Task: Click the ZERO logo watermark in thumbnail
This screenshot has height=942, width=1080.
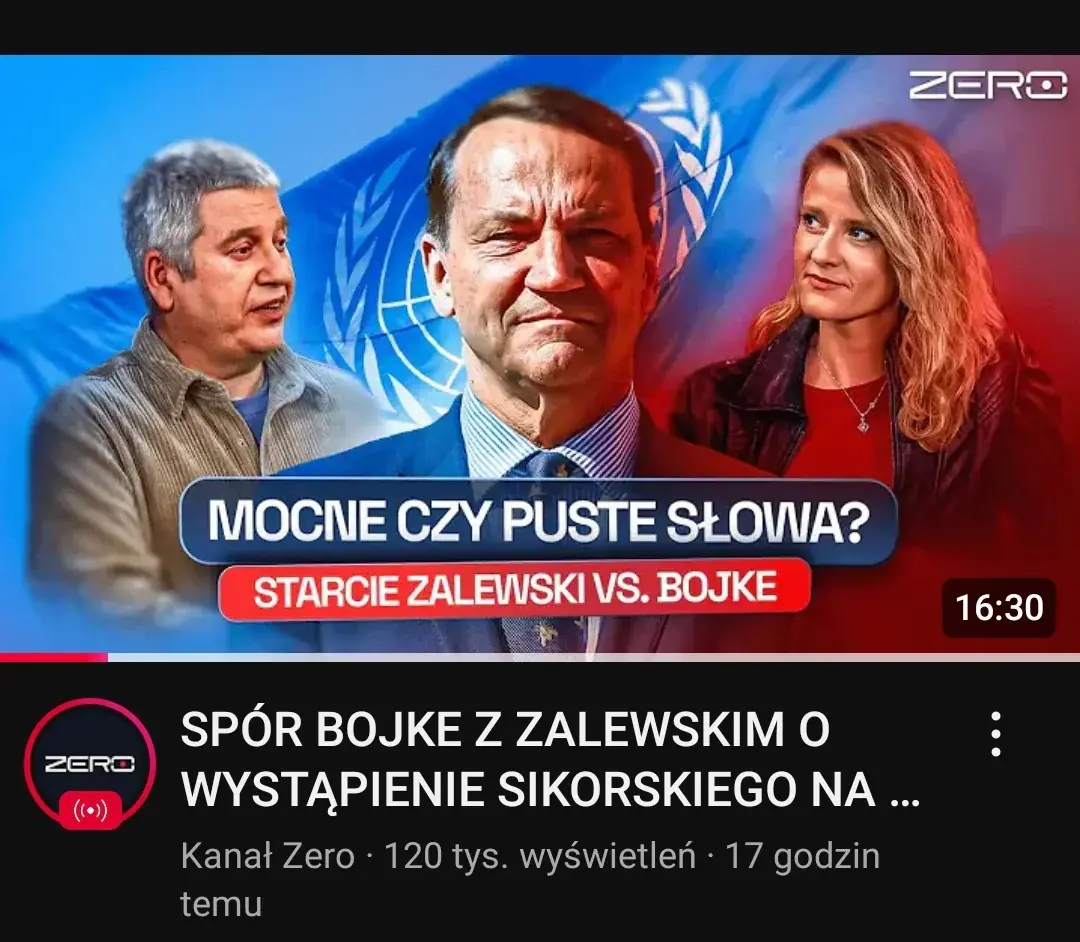Action: click(988, 86)
